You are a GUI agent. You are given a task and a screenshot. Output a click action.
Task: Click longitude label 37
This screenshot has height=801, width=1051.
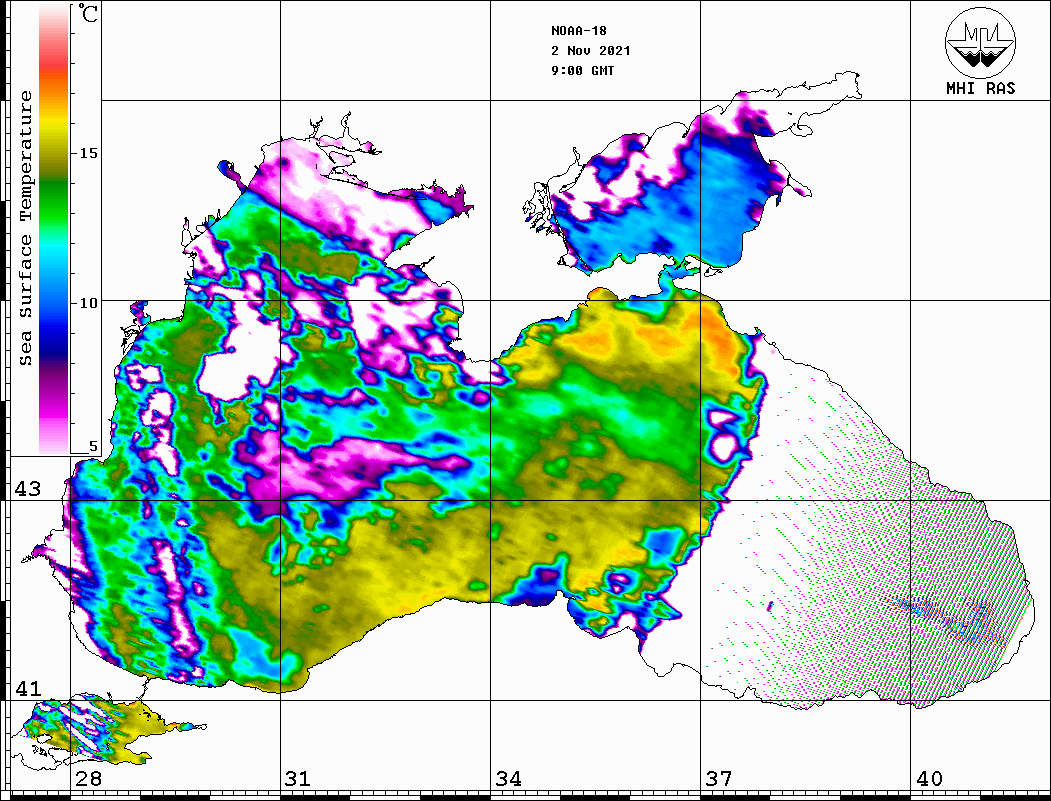[x=719, y=779]
